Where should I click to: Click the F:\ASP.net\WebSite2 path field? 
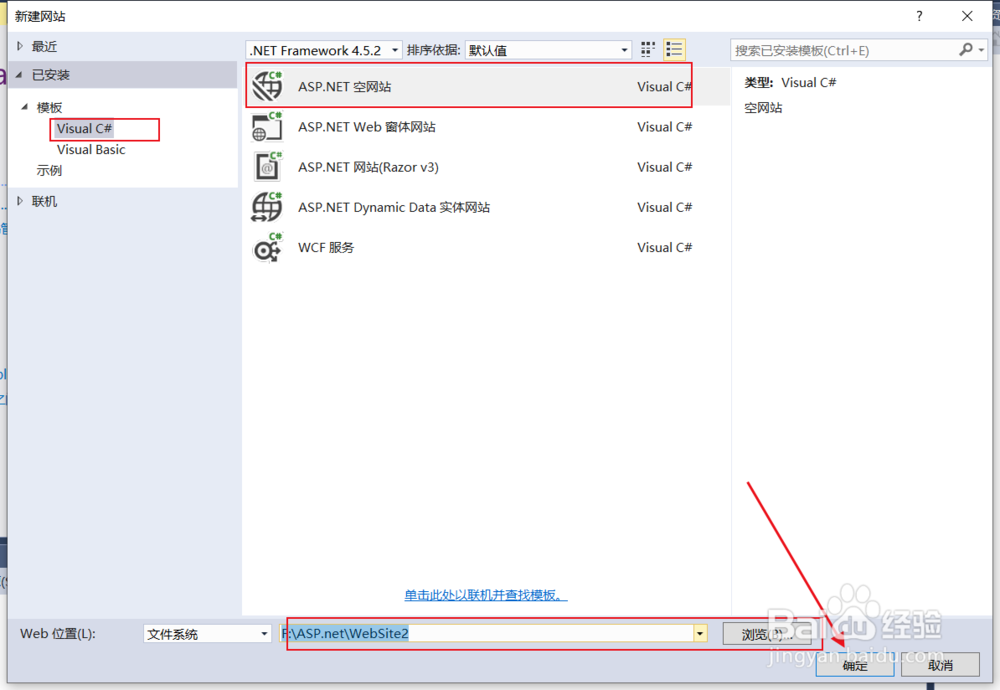point(487,633)
